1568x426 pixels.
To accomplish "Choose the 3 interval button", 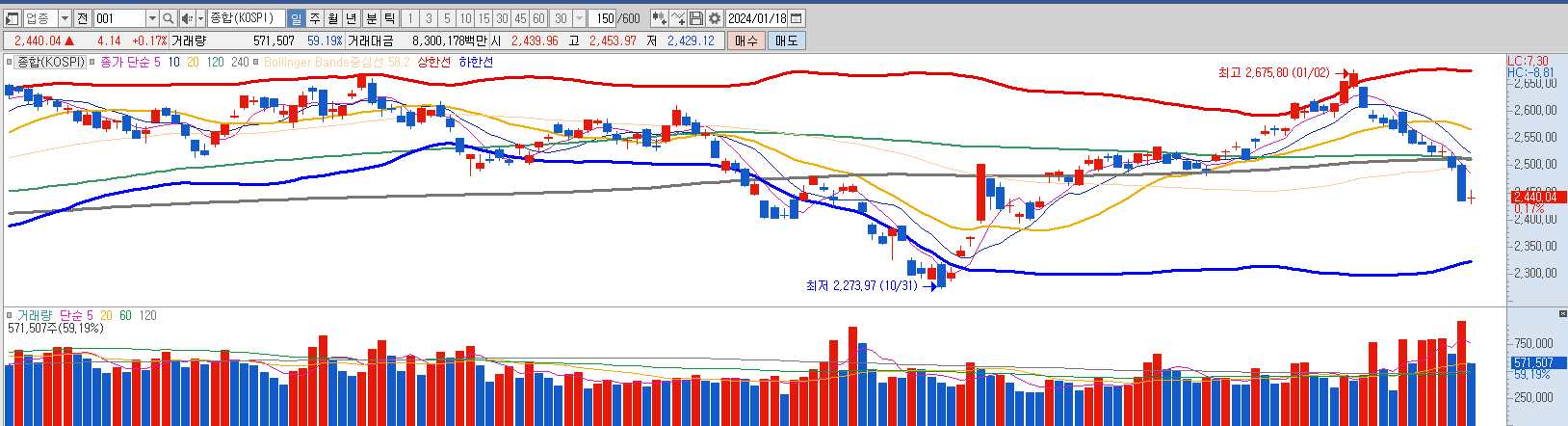I will pos(429,18).
